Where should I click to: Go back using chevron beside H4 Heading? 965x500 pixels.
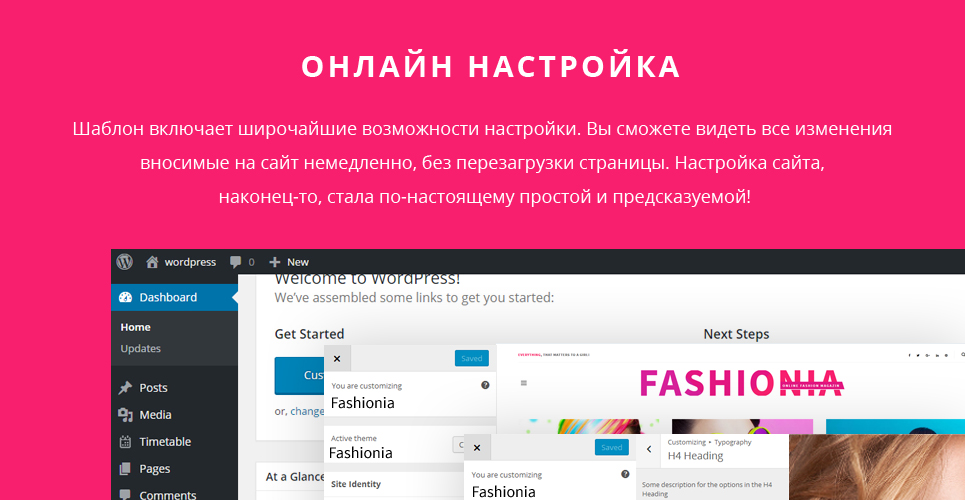click(x=649, y=450)
